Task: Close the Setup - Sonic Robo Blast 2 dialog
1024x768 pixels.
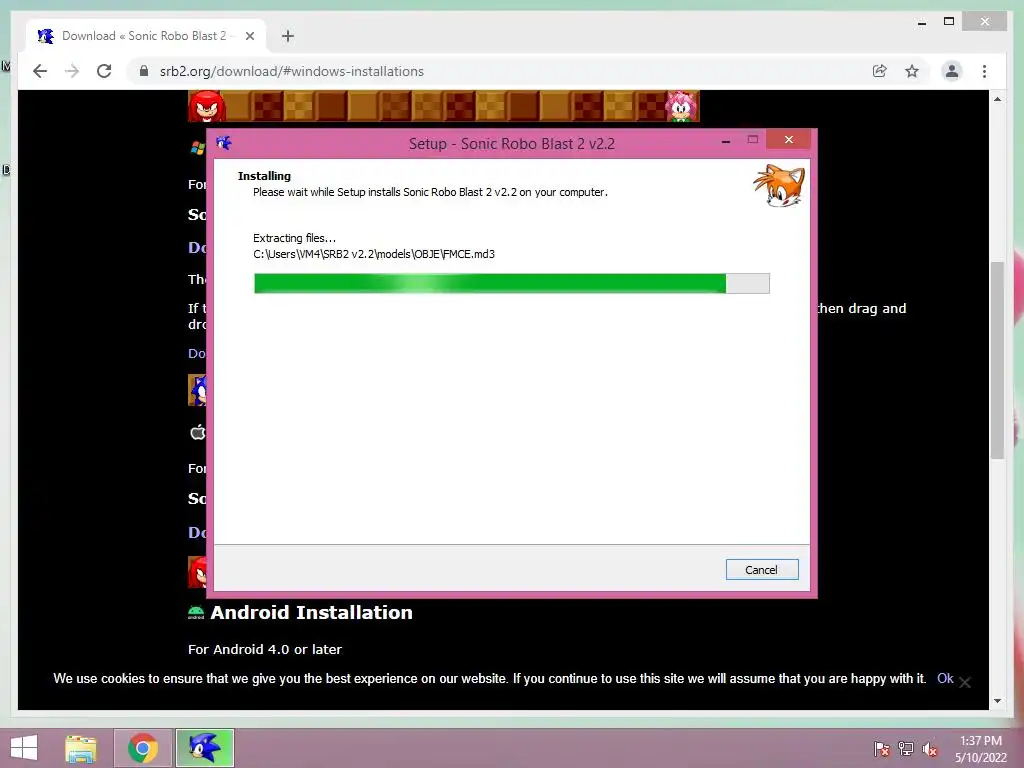Action: tap(789, 140)
